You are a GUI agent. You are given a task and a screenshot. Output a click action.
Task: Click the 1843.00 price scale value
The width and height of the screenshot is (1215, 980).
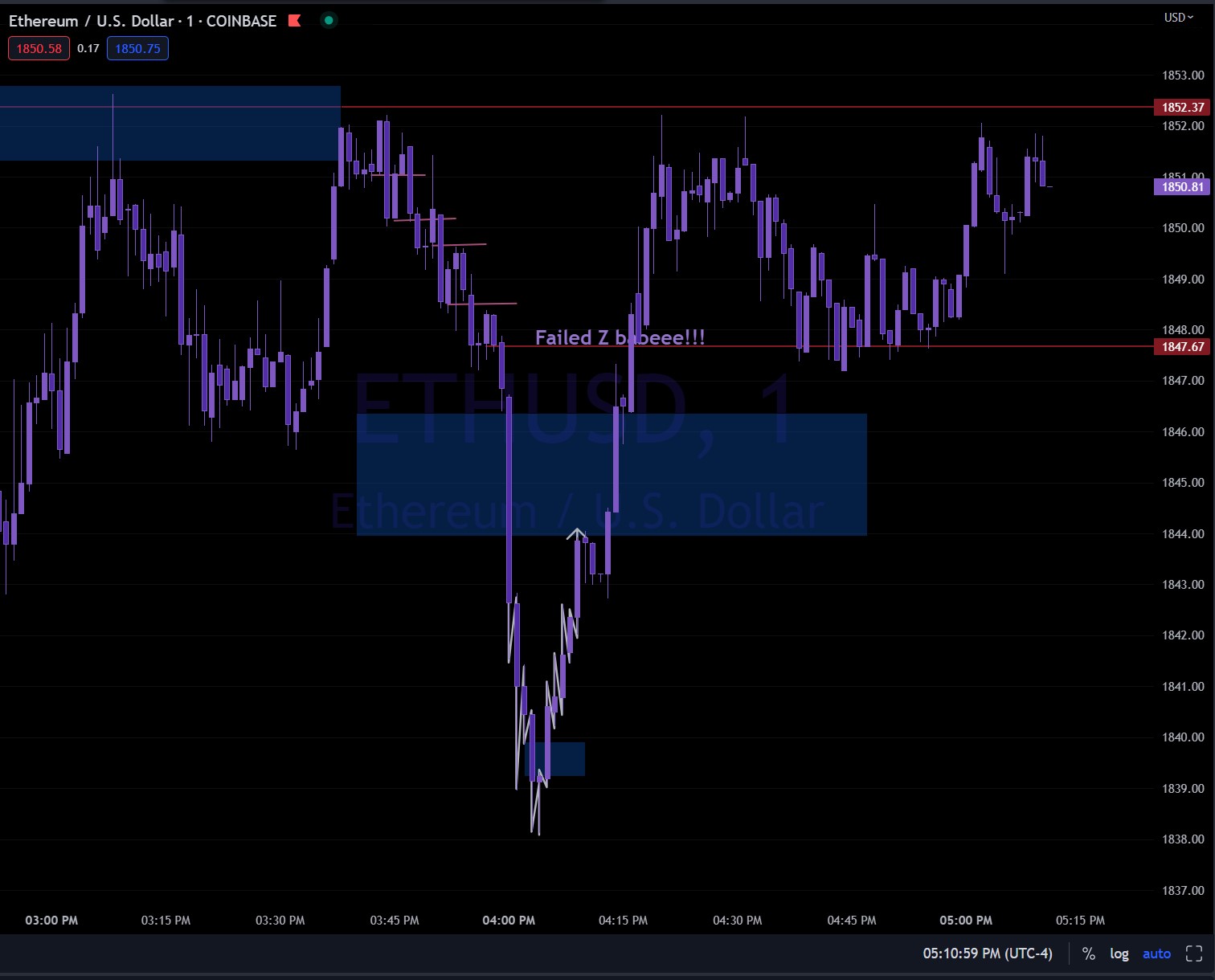click(1183, 585)
